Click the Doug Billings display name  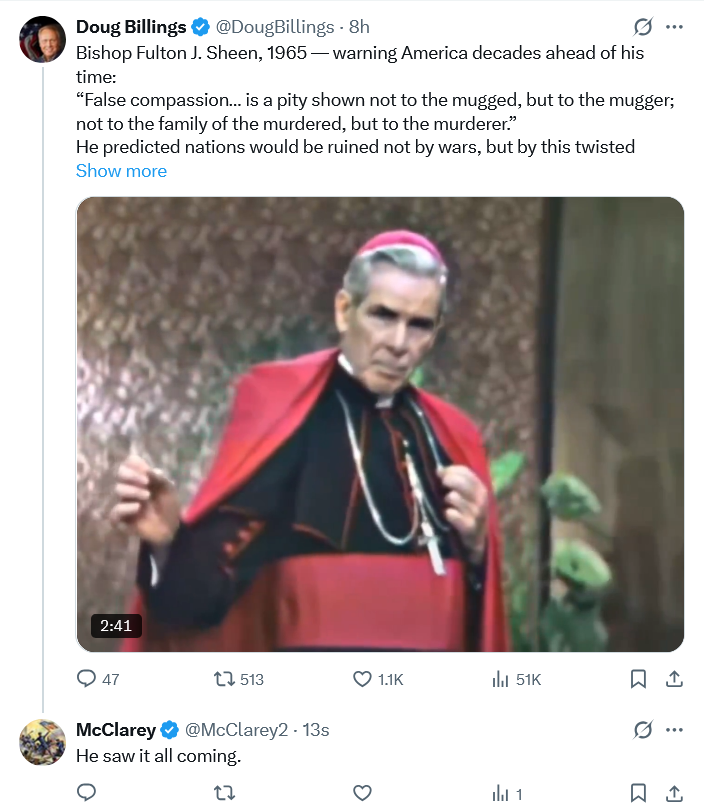[131, 28]
